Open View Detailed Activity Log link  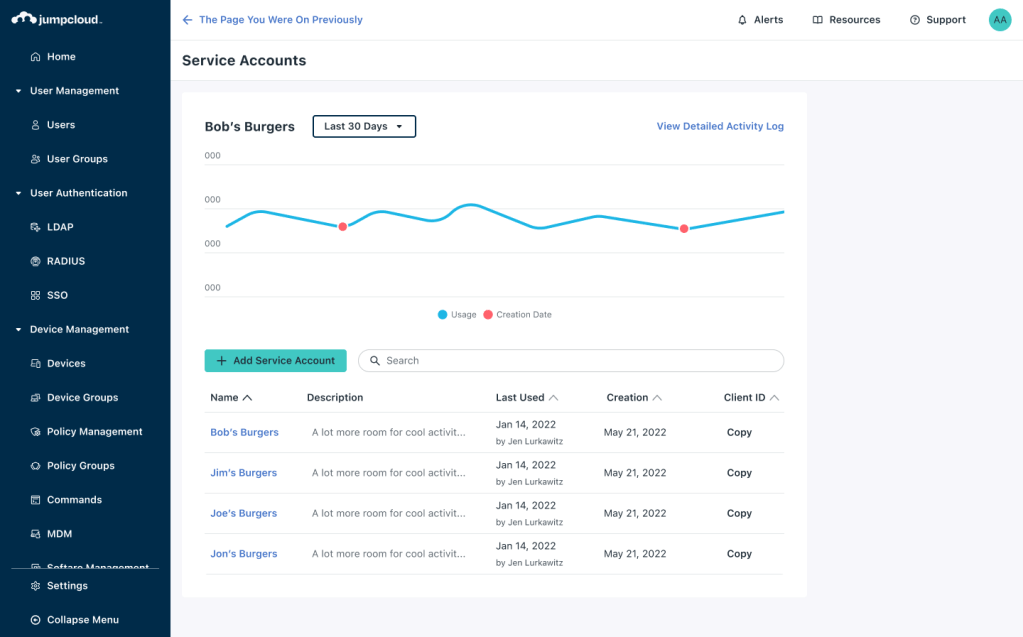pos(720,127)
